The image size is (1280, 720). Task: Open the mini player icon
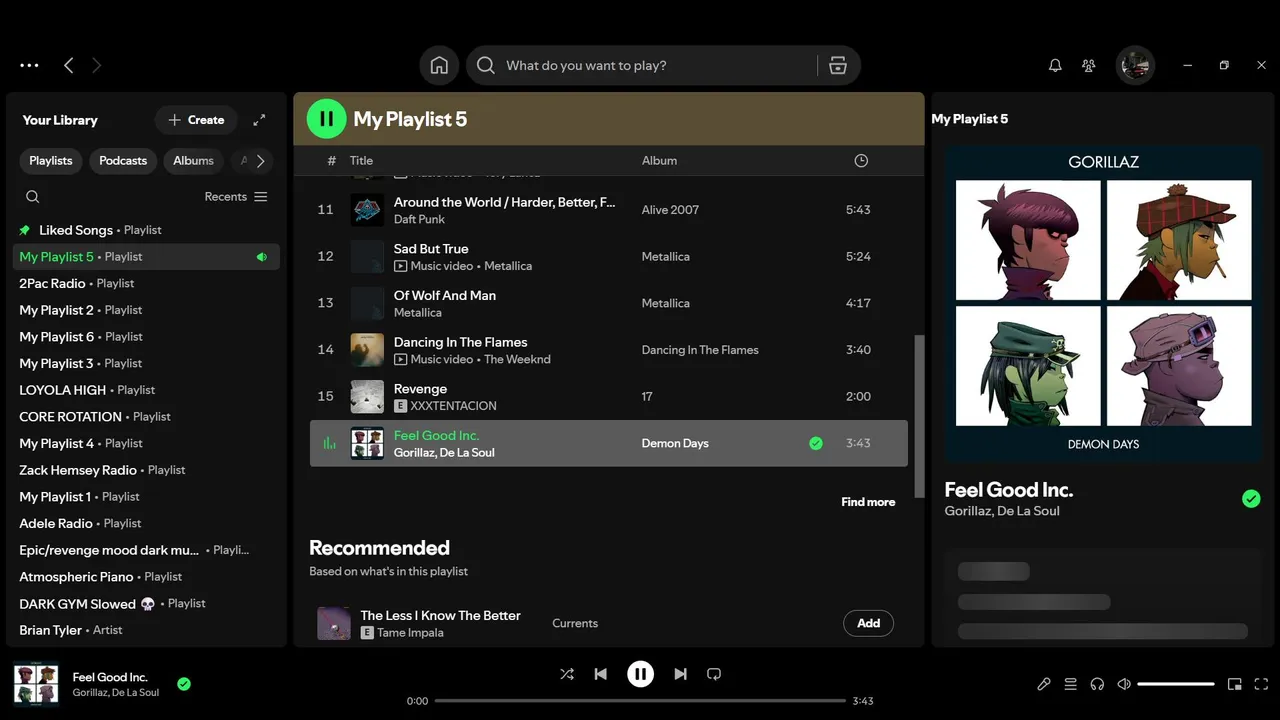point(1235,684)
